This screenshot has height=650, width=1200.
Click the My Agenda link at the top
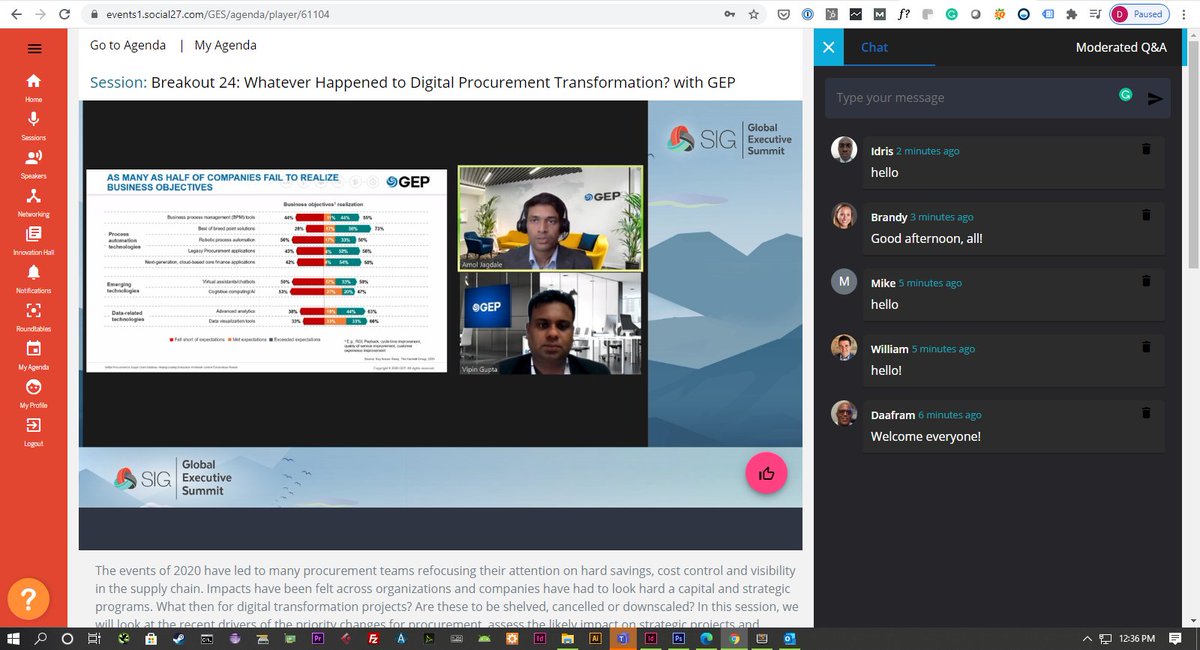click(x=225, y=45)
